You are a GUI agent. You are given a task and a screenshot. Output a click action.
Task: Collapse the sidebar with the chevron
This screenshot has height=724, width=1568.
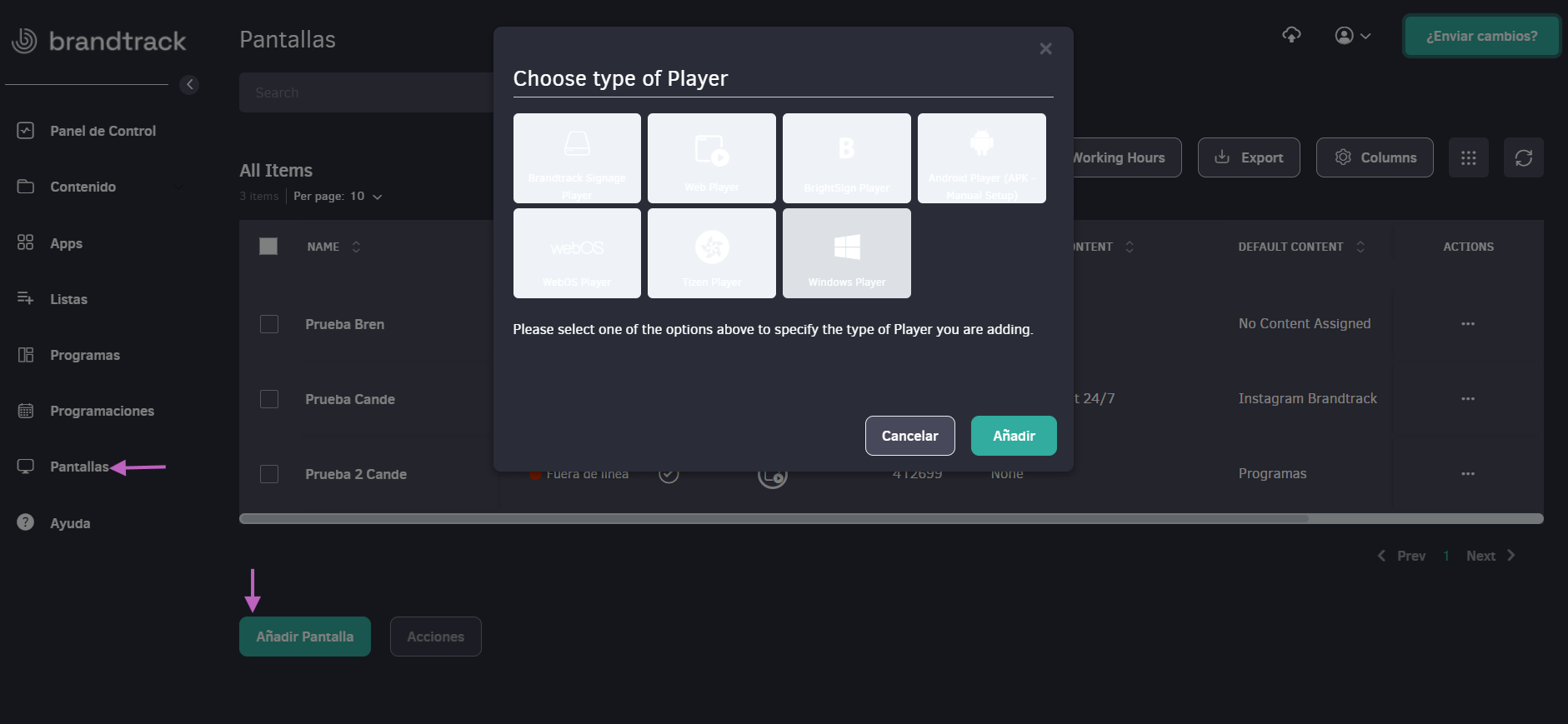click(189, 84)
